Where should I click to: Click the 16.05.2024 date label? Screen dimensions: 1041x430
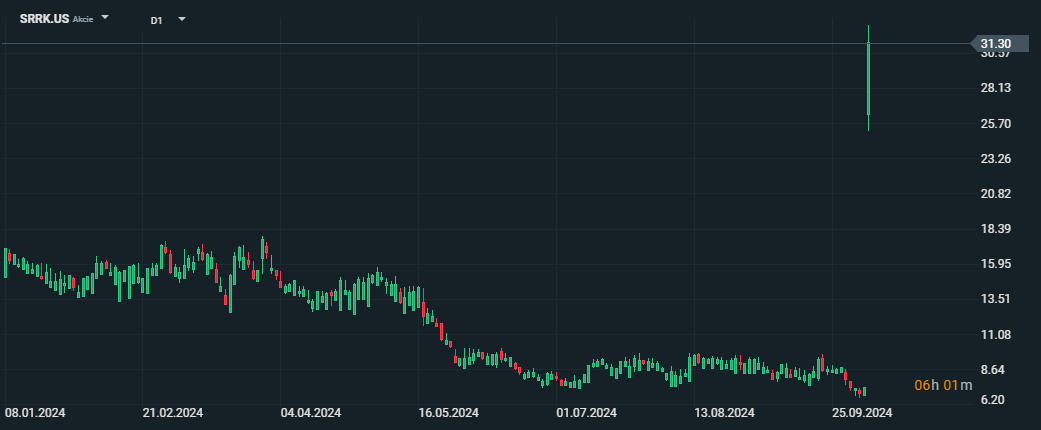pos(449,413)
